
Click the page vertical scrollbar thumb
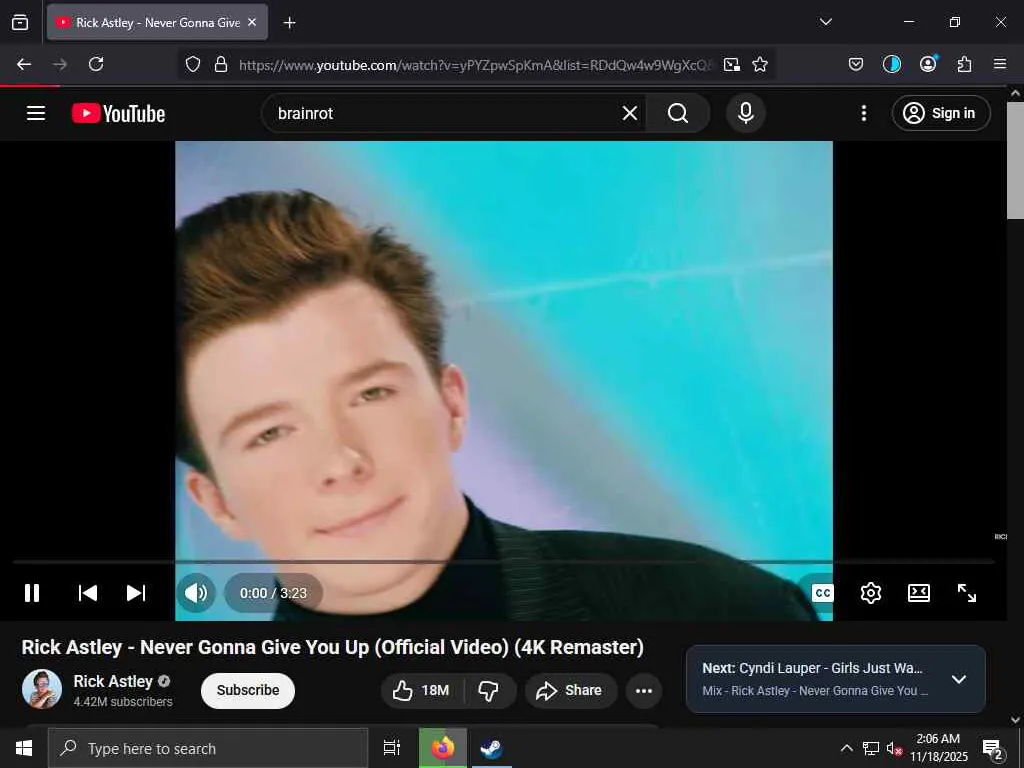click(1015, 160)
